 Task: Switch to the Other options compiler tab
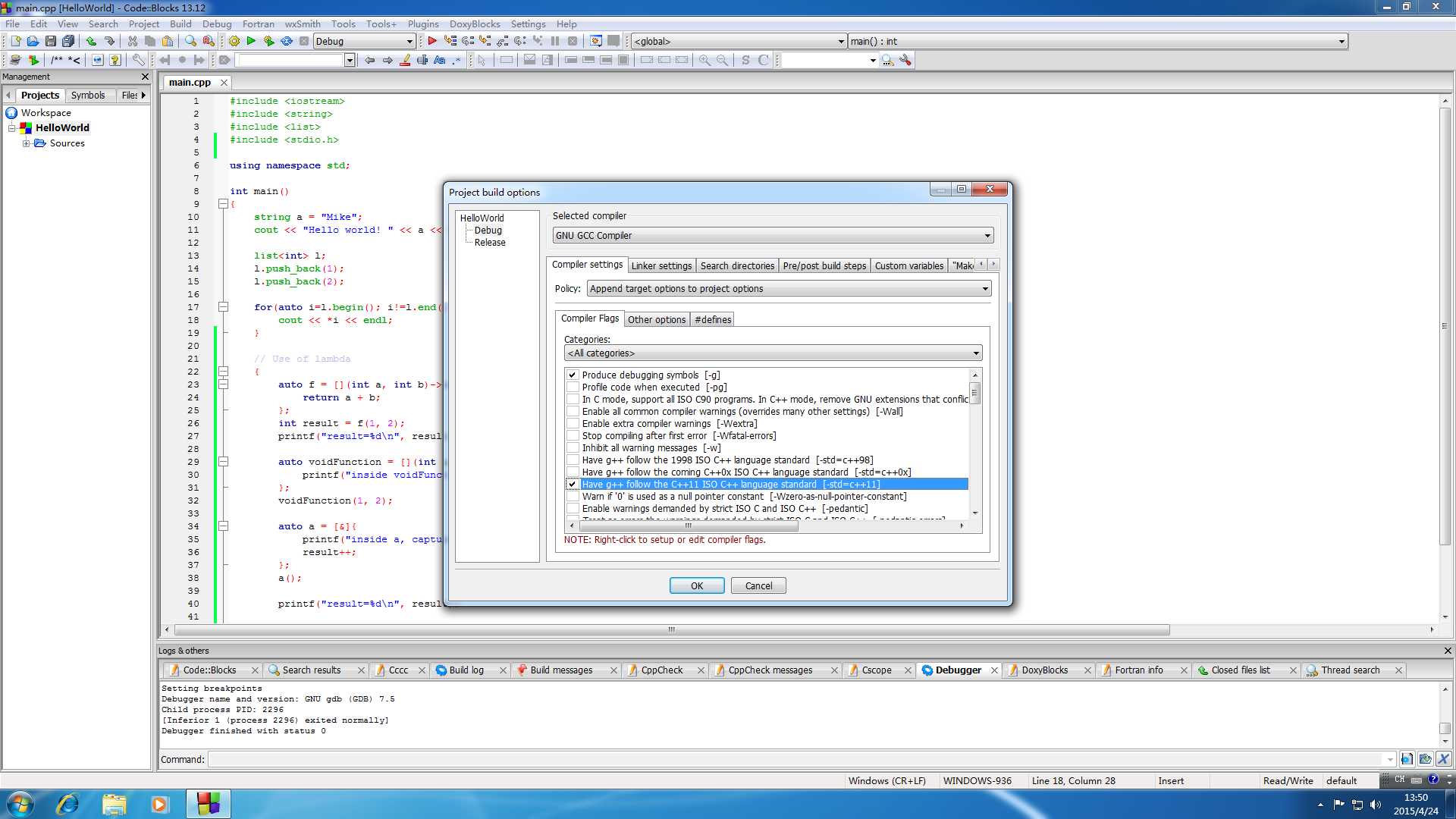[656, 319]
